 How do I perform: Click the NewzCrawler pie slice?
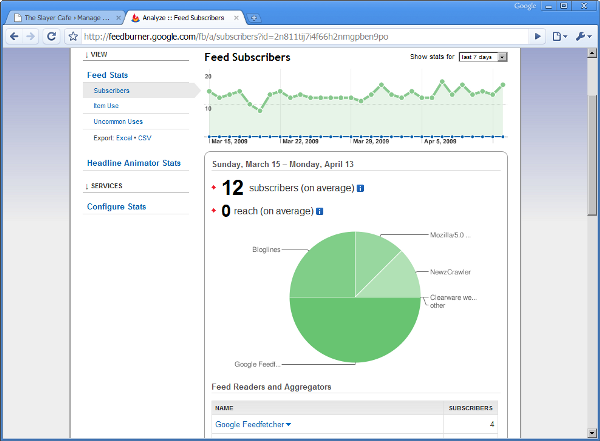(x=396, y=279)
